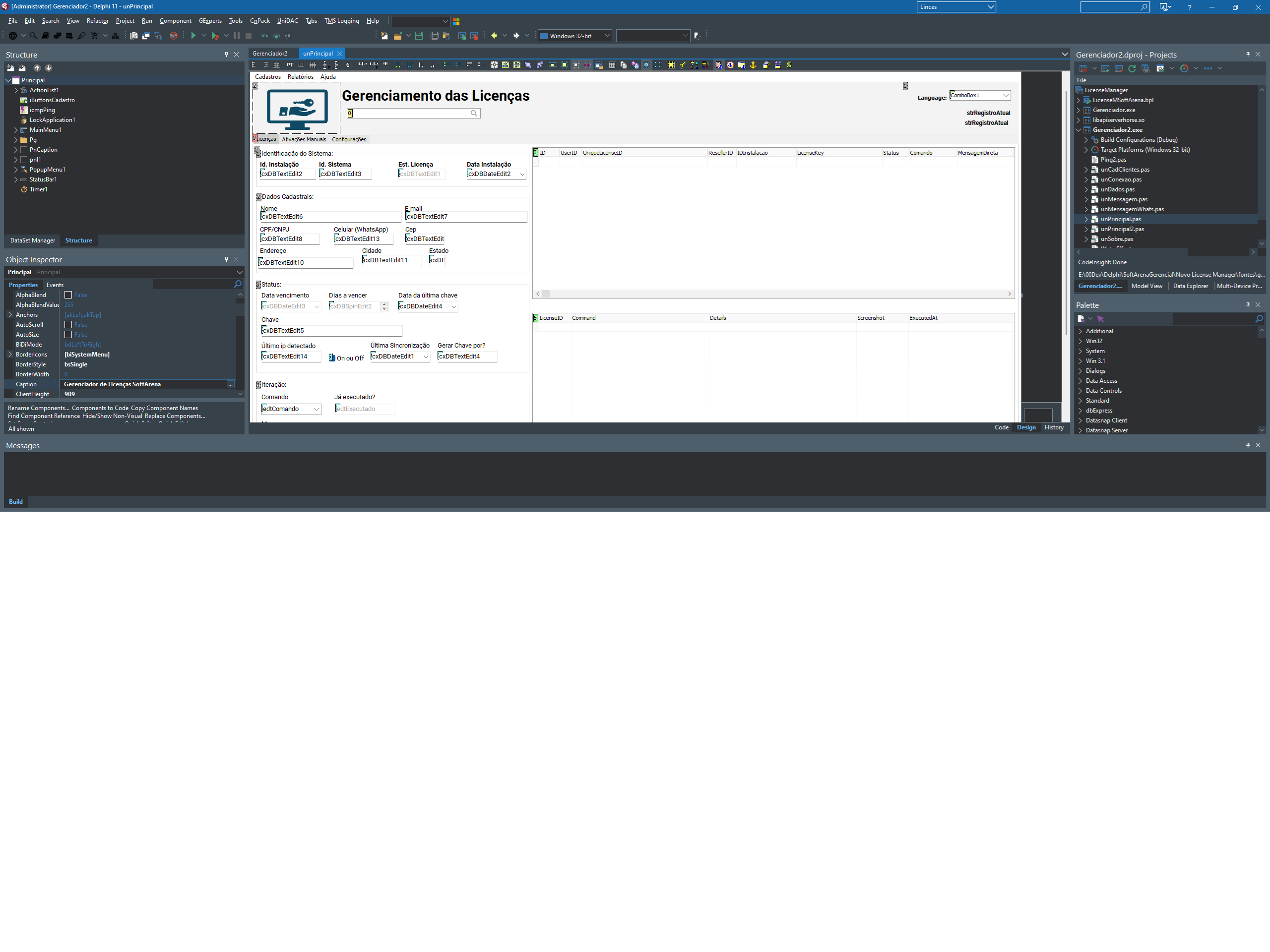Click yellow Back navigation arrow
This screenshot has width=1270, height=952.
pyautogui.click(x=493, y=36)
